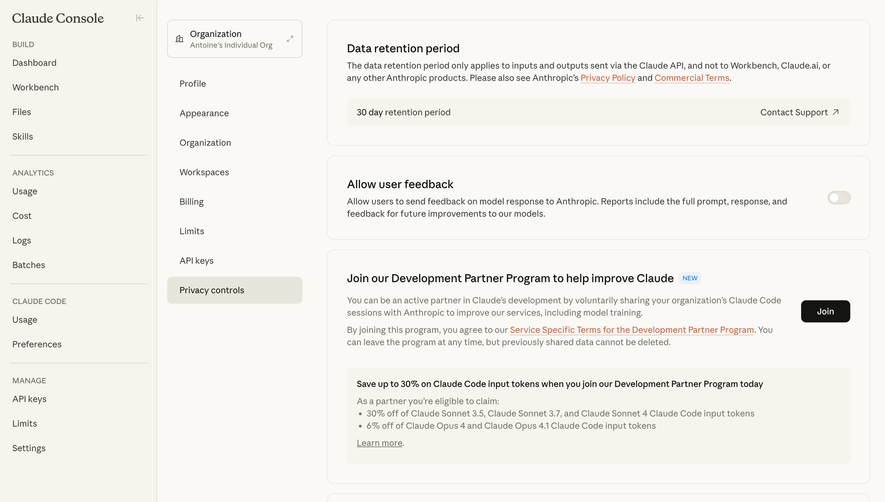
Task: Open the Privacy Policy link
Action: tap(608, 78)
